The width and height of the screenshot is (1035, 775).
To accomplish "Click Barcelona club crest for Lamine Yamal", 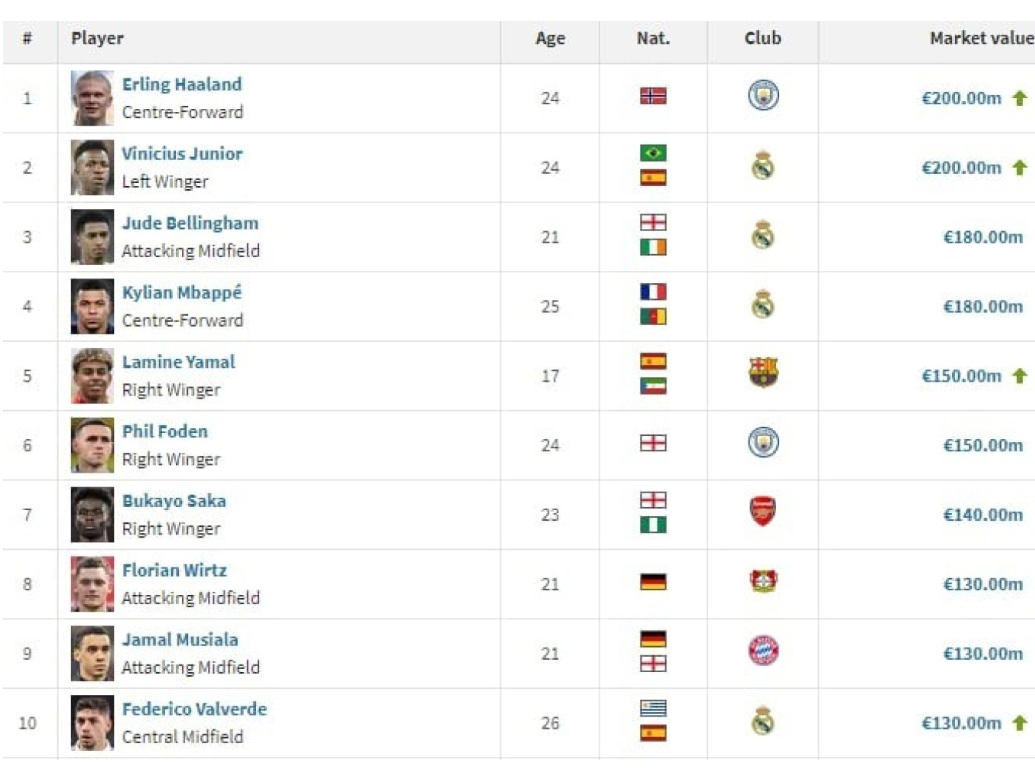I will click(763, 372).
